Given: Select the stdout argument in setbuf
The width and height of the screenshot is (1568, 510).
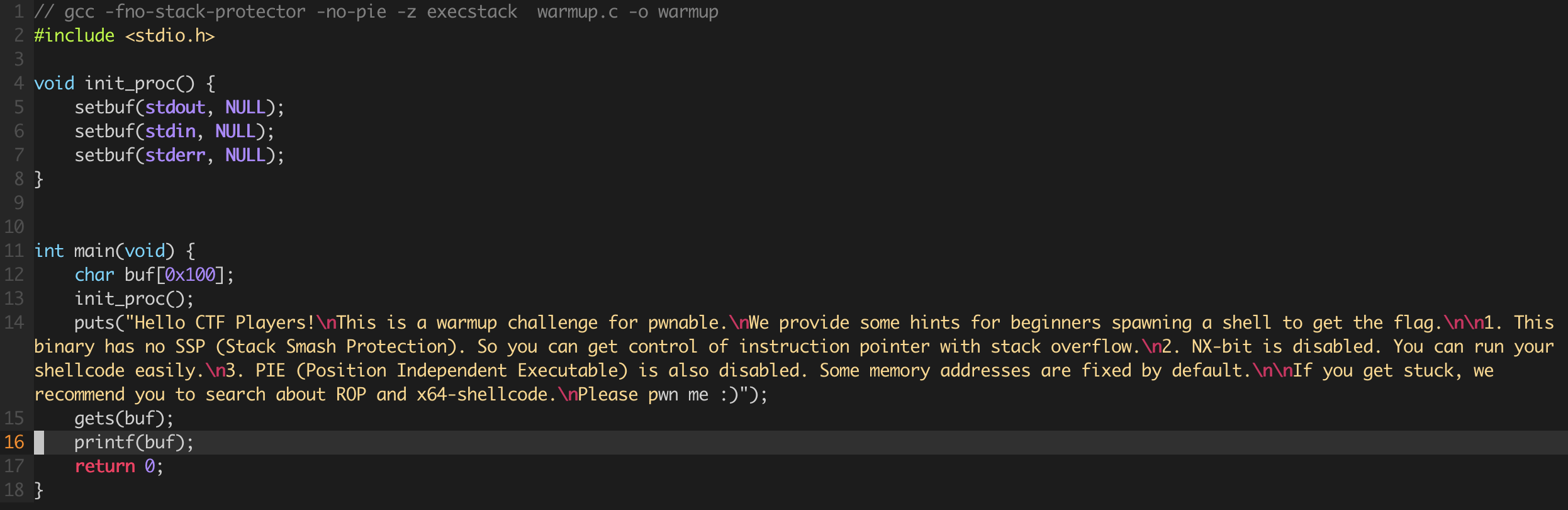Looking at the screenshot, I should tap(175, 108).
